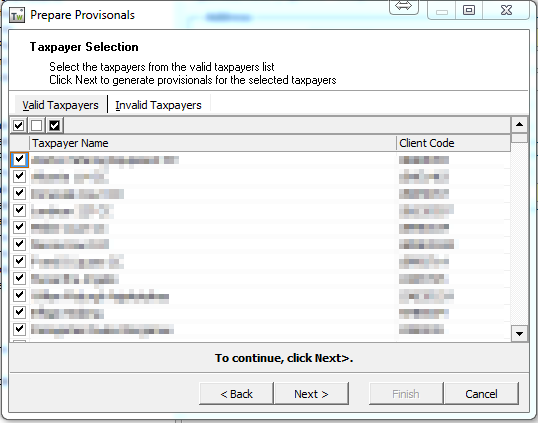Click the deselect all taxpayers icon

(36, 126)
